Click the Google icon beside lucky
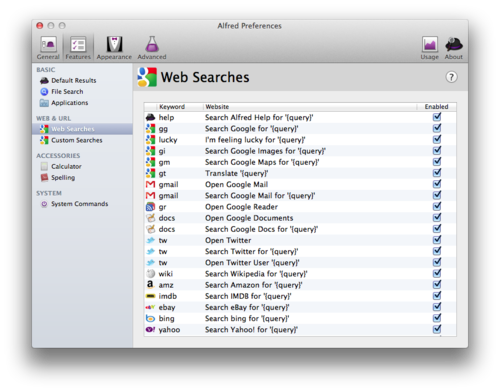This screenshot has width=500, height=392. [150, 140]
